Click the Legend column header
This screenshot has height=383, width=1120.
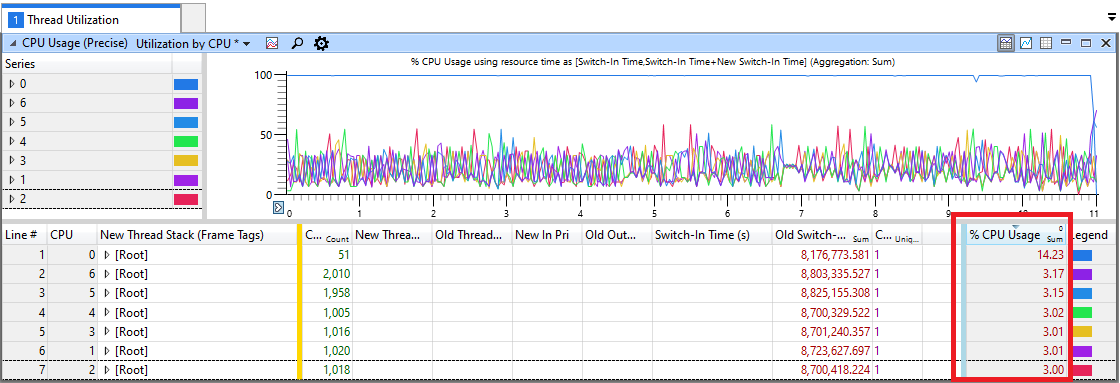[1089, 235]
